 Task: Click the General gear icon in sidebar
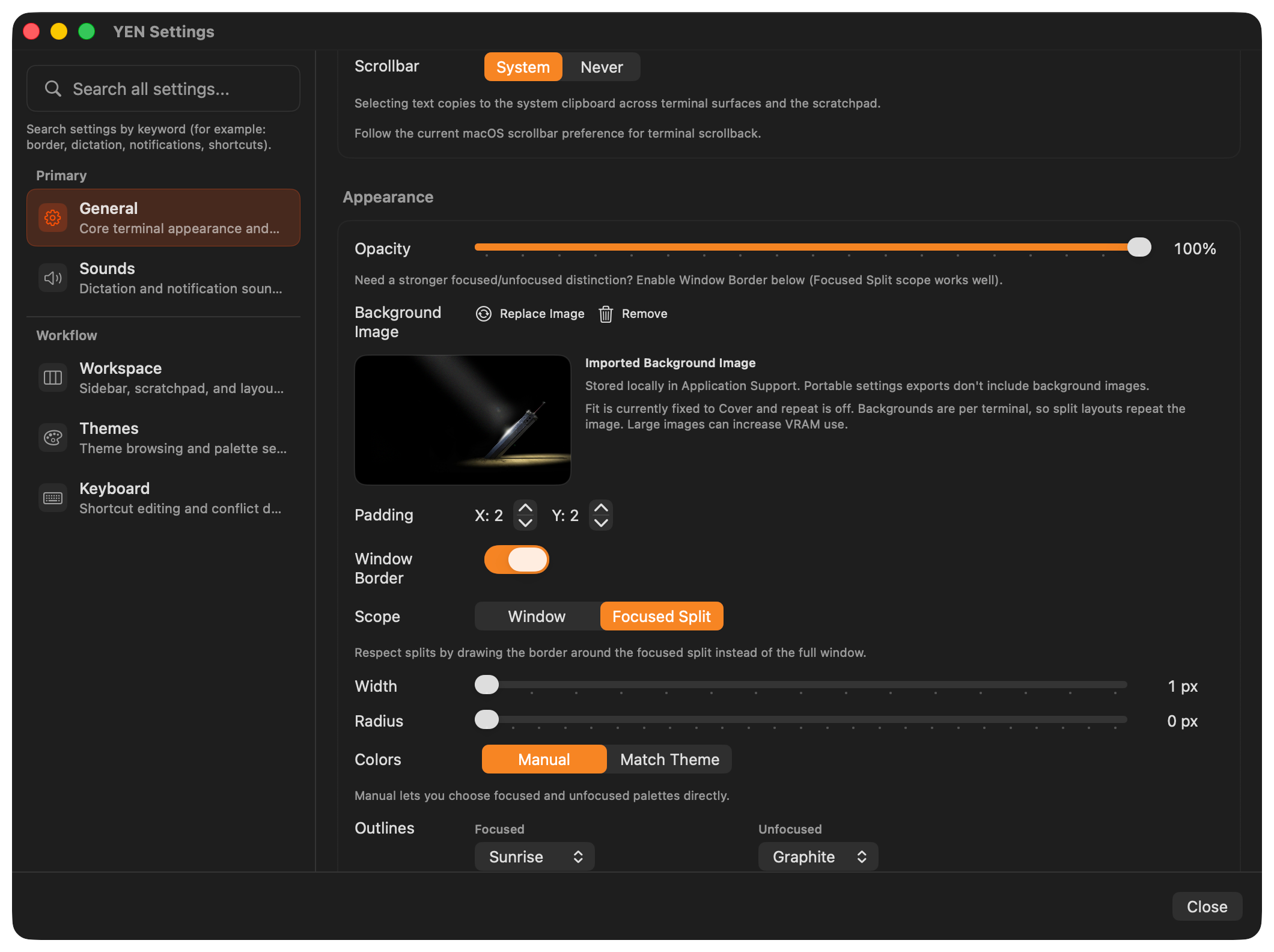[x=53, y=218]
